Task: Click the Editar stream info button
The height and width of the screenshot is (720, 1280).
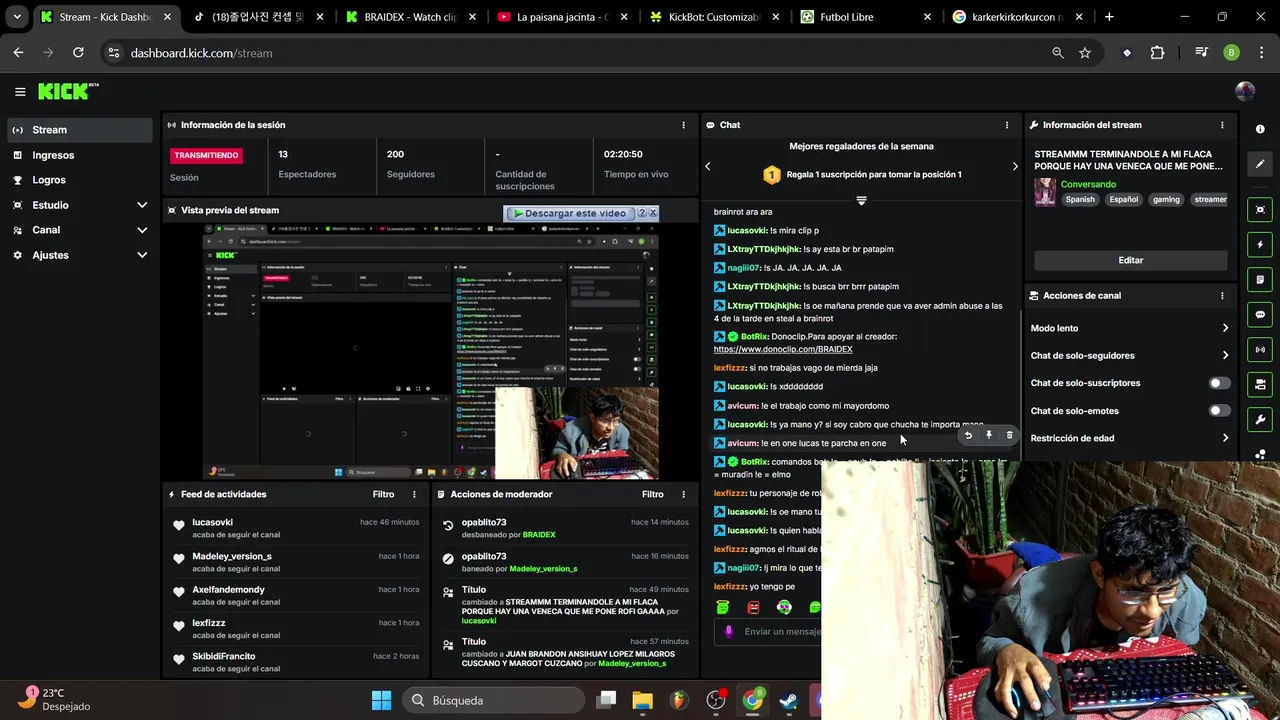Action: [1130, 260]
